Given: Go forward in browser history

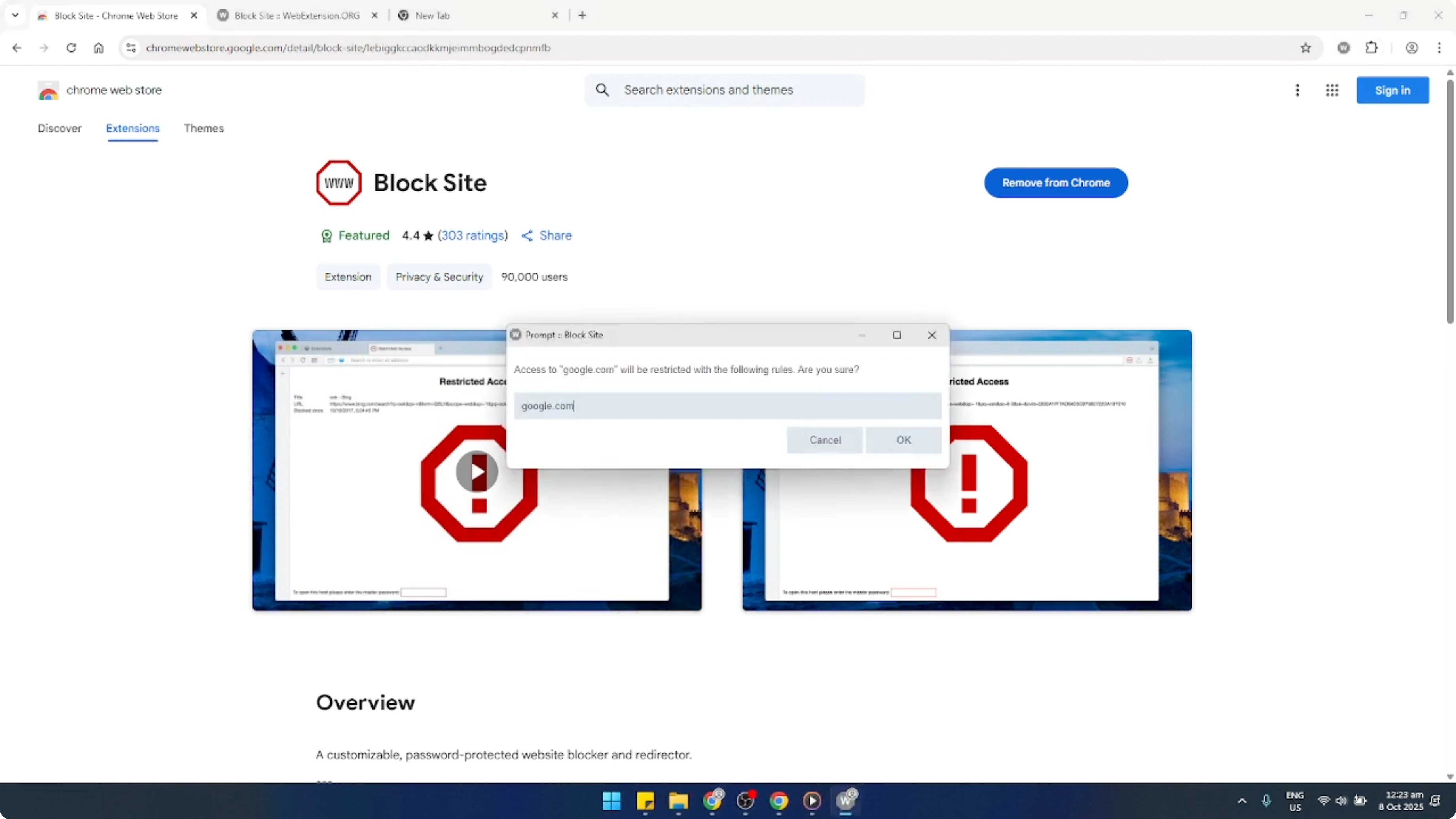Looking at the screenshot, I should (44, 48).
